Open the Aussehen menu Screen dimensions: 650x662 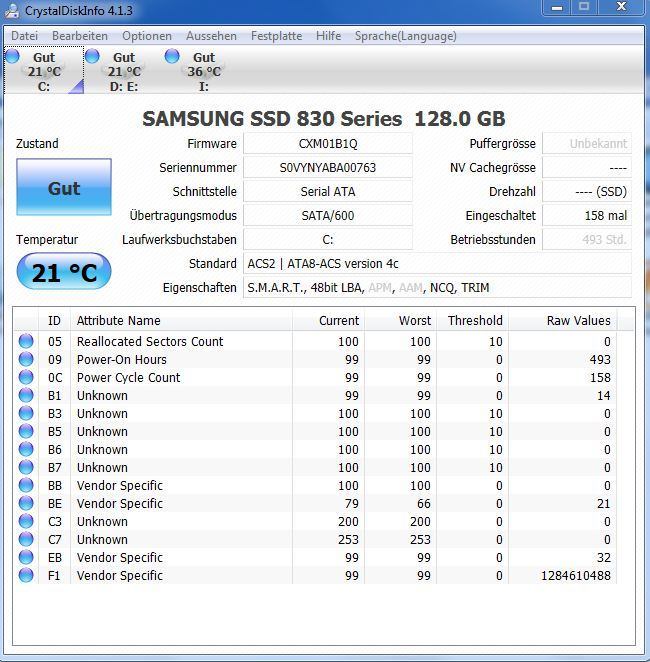[x=211, y=36]
